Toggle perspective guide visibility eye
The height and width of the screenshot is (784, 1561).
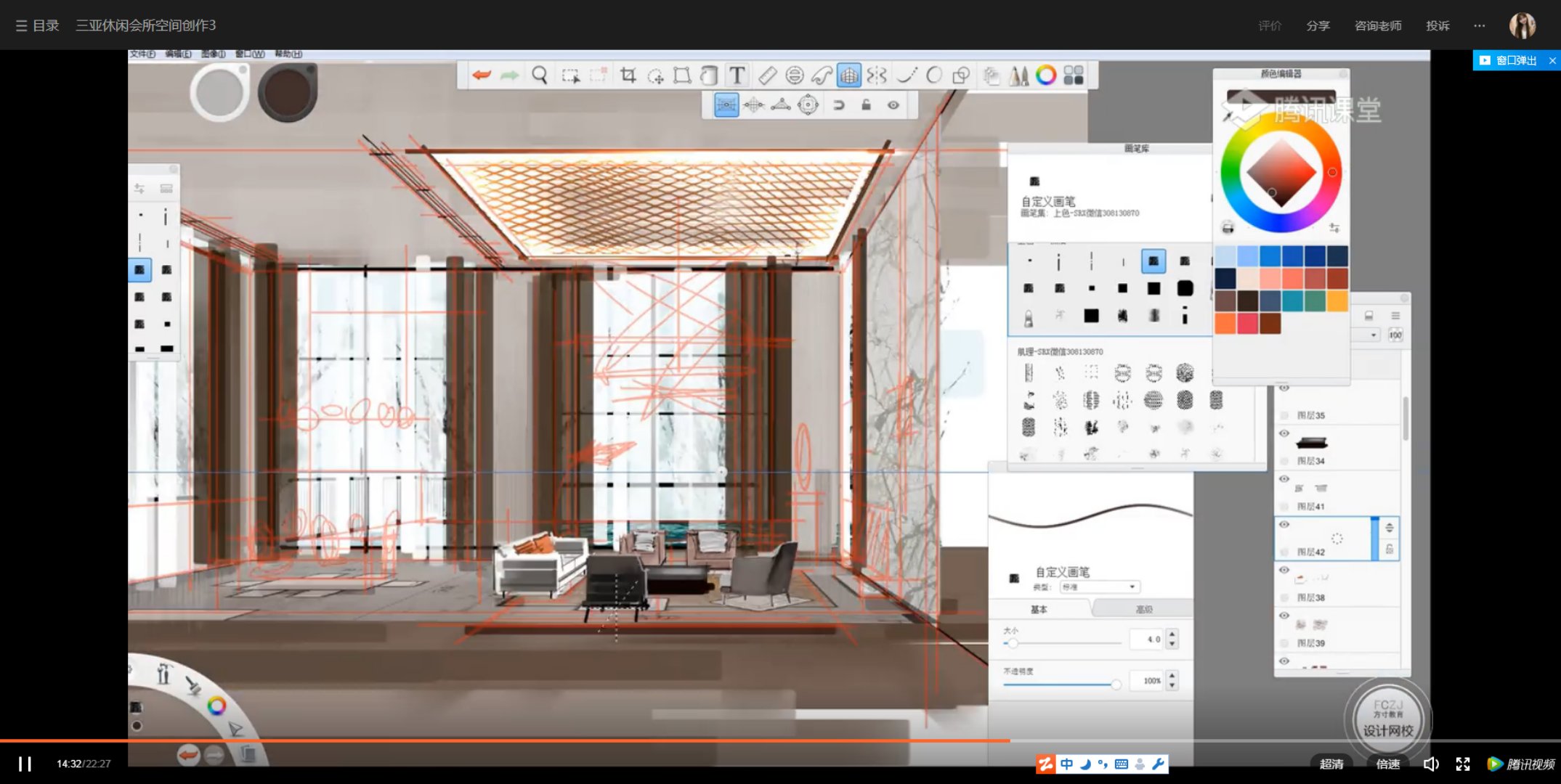click(893, 105)
